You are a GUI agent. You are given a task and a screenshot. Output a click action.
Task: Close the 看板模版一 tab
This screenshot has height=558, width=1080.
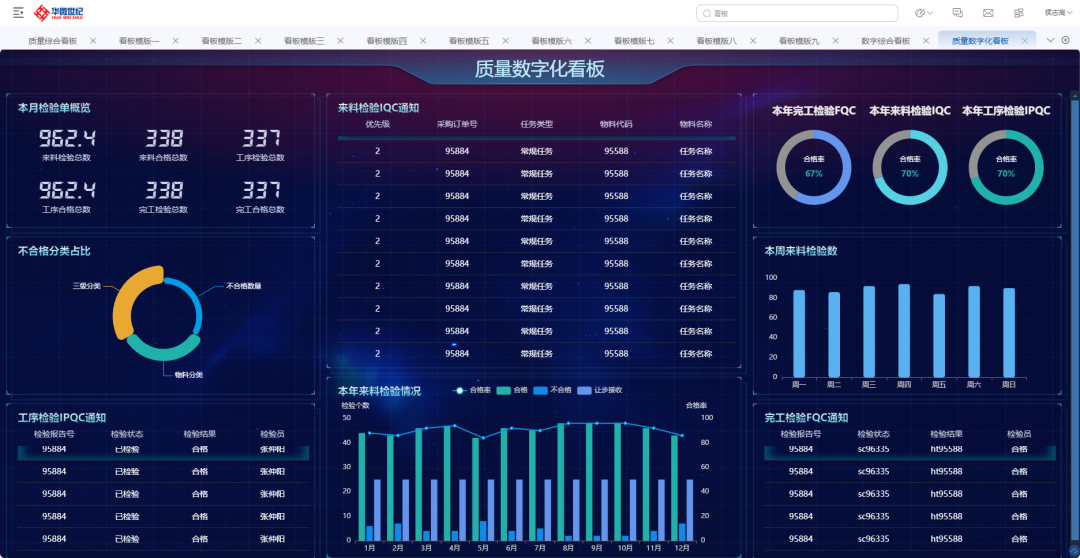175,41
